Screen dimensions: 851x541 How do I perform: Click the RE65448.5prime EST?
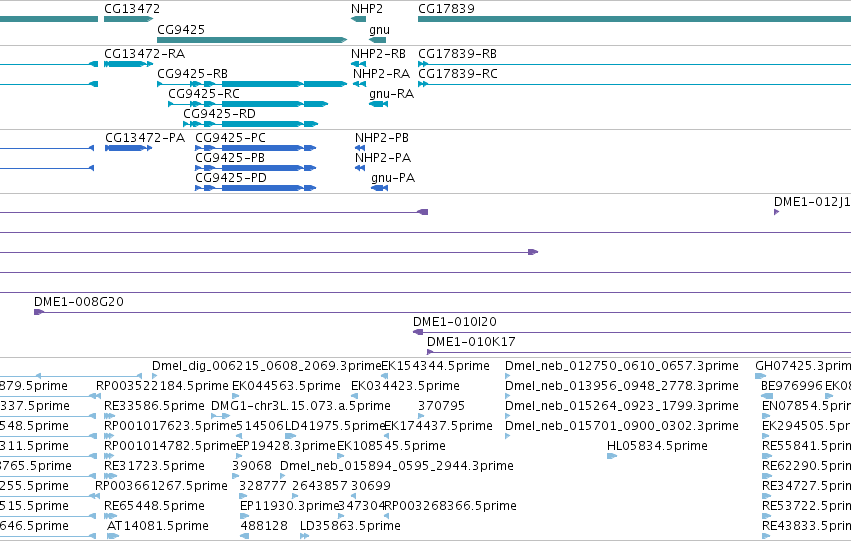coord(154,506)
